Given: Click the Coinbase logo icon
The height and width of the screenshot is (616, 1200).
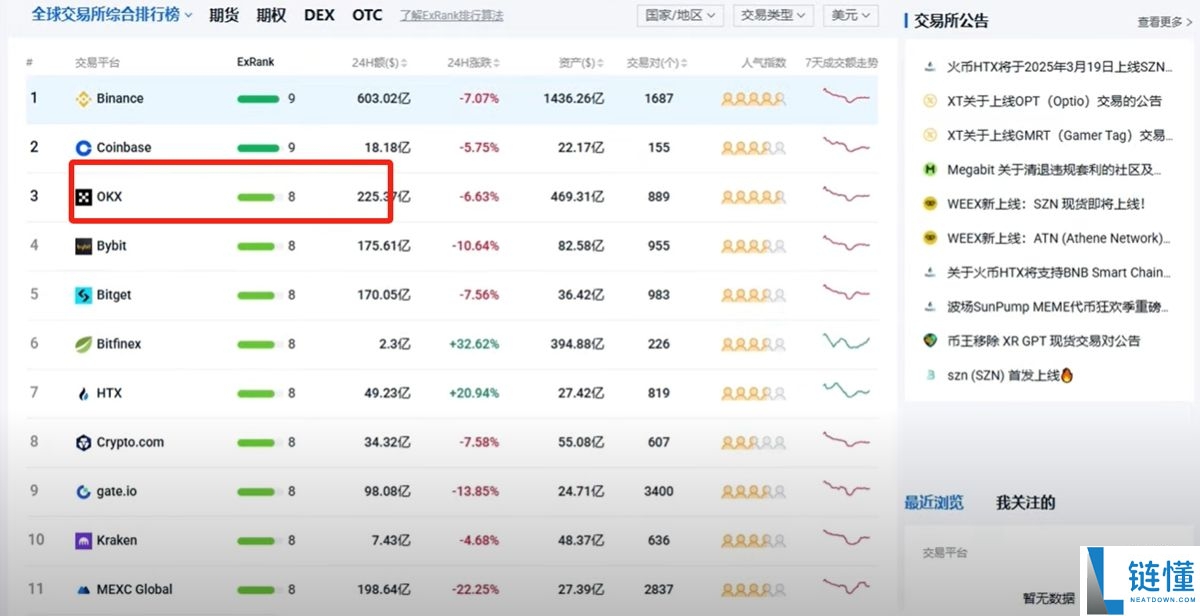Looking at the screenshot, I should tap(84, 148).
